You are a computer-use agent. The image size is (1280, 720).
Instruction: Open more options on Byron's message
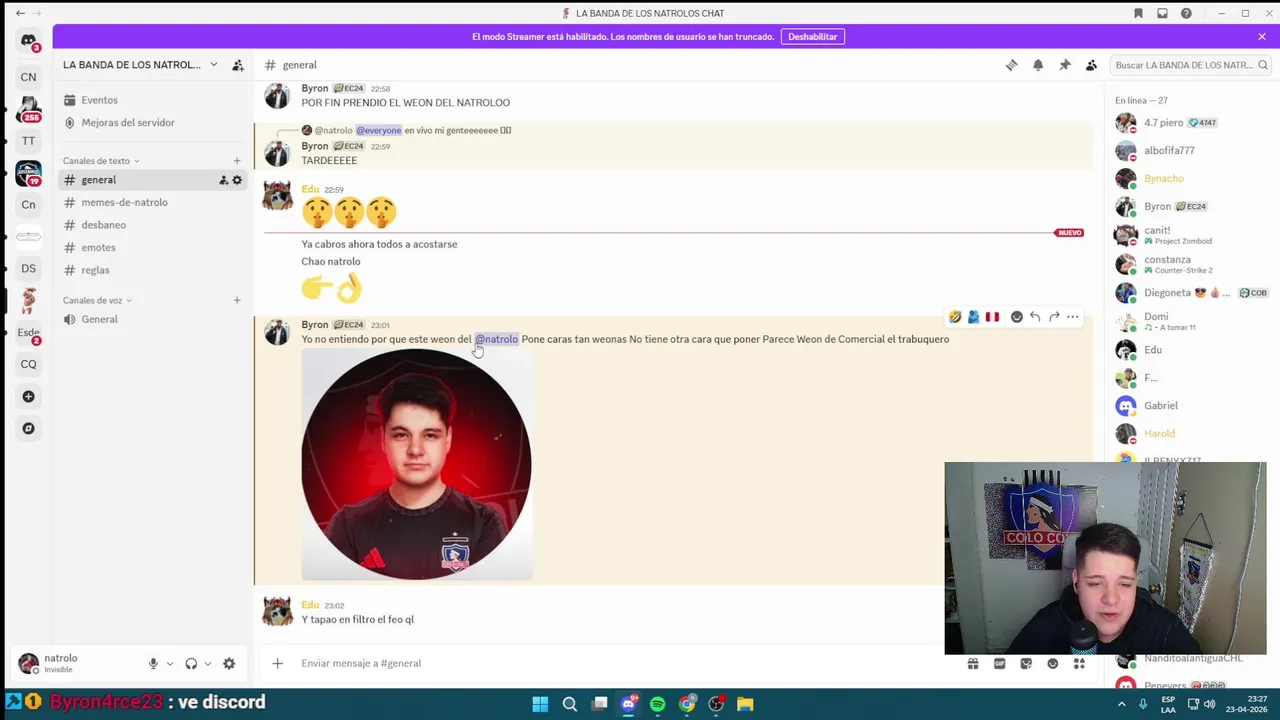(1072, 317)
